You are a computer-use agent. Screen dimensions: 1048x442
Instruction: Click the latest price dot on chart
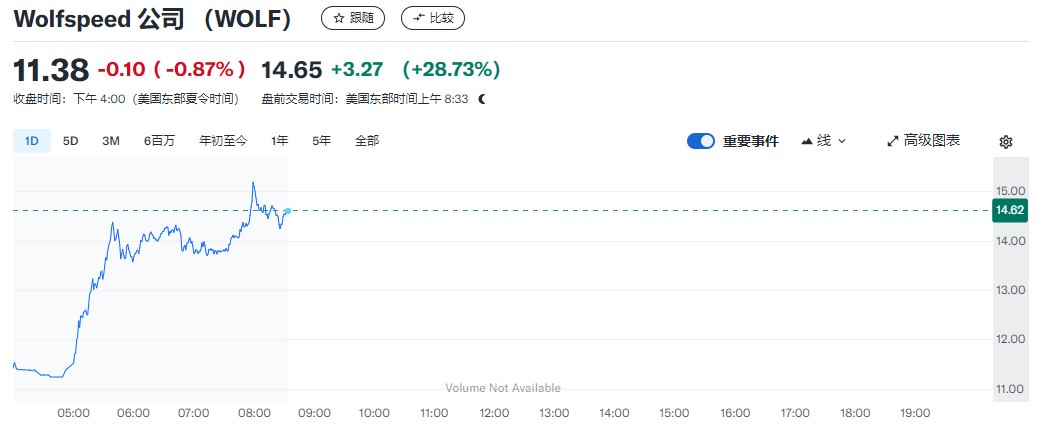tap(288, 211)
